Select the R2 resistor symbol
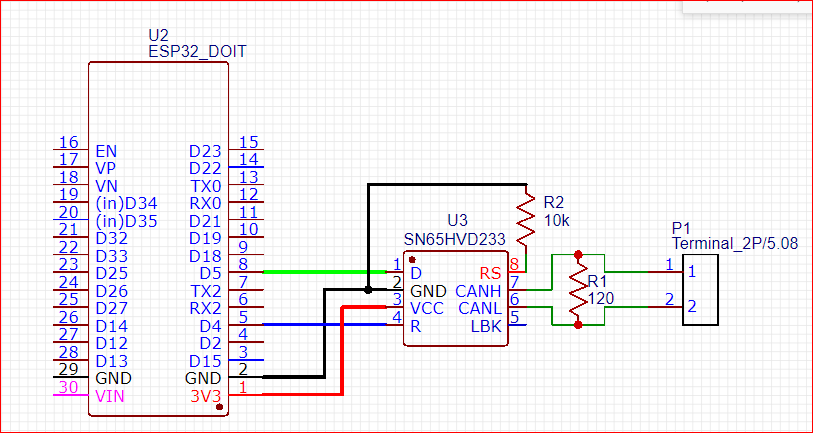 (x=526, y=219)
